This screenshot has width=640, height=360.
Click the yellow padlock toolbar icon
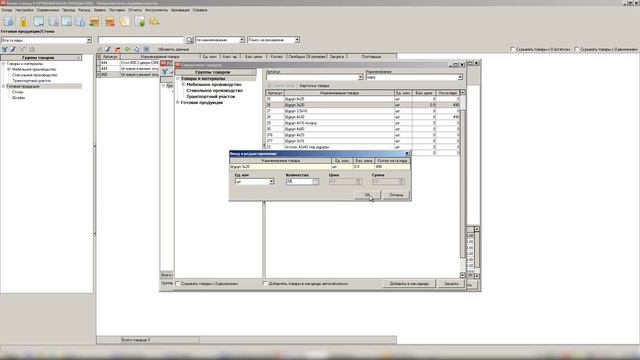[x=23, y=22]
